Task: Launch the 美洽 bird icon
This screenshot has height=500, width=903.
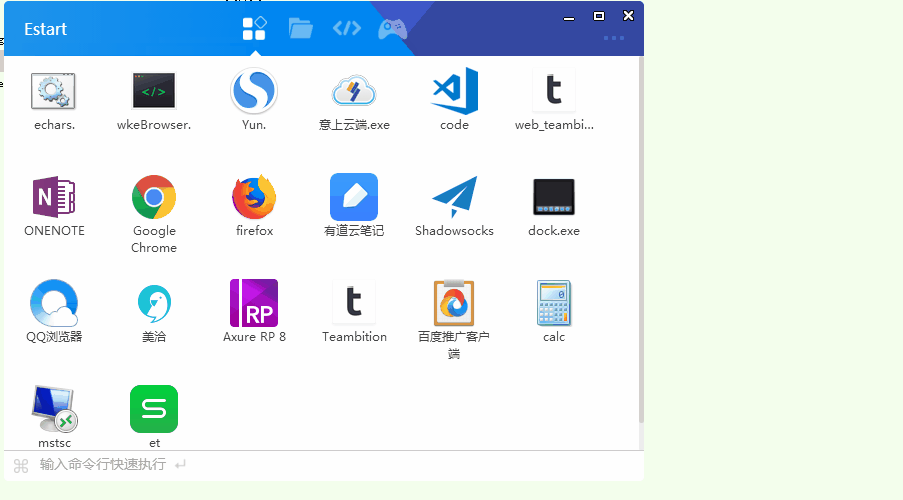Action: 154,303
